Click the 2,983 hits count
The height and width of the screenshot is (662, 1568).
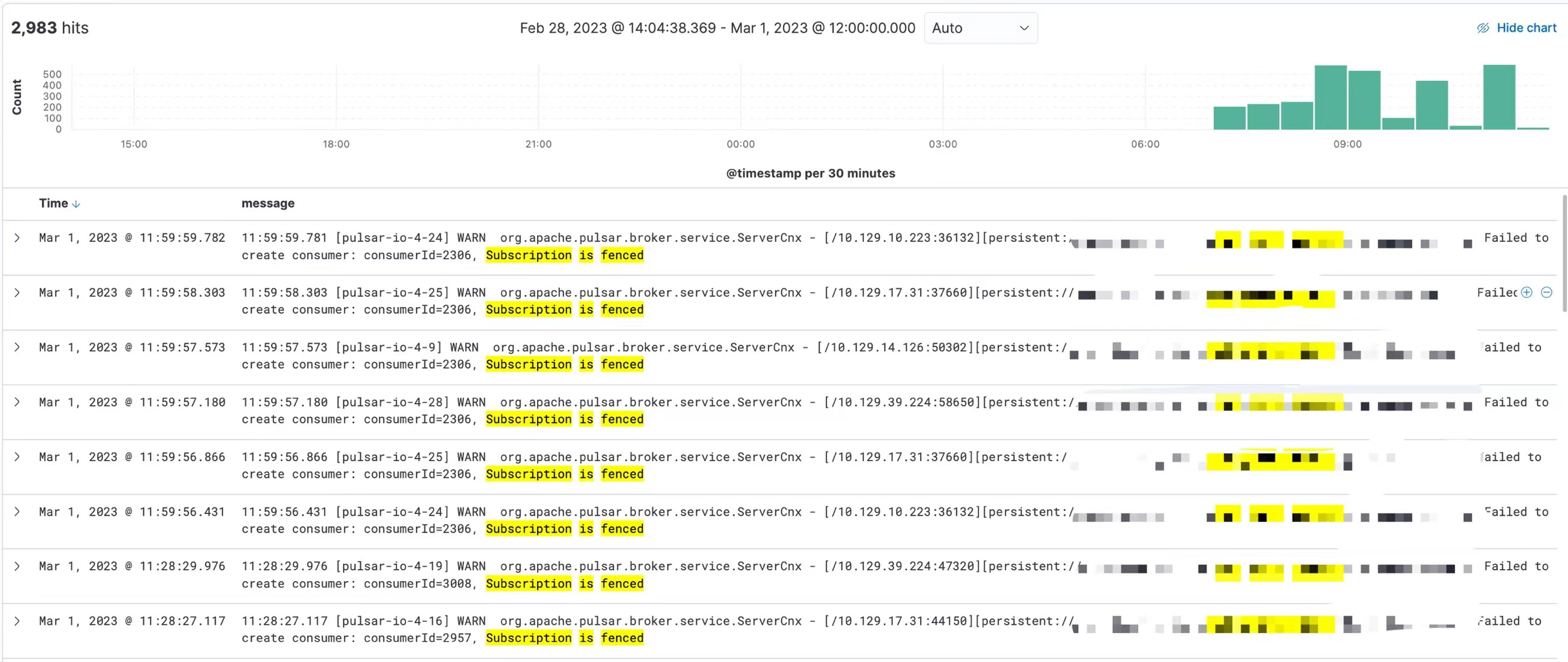[50, 28]
